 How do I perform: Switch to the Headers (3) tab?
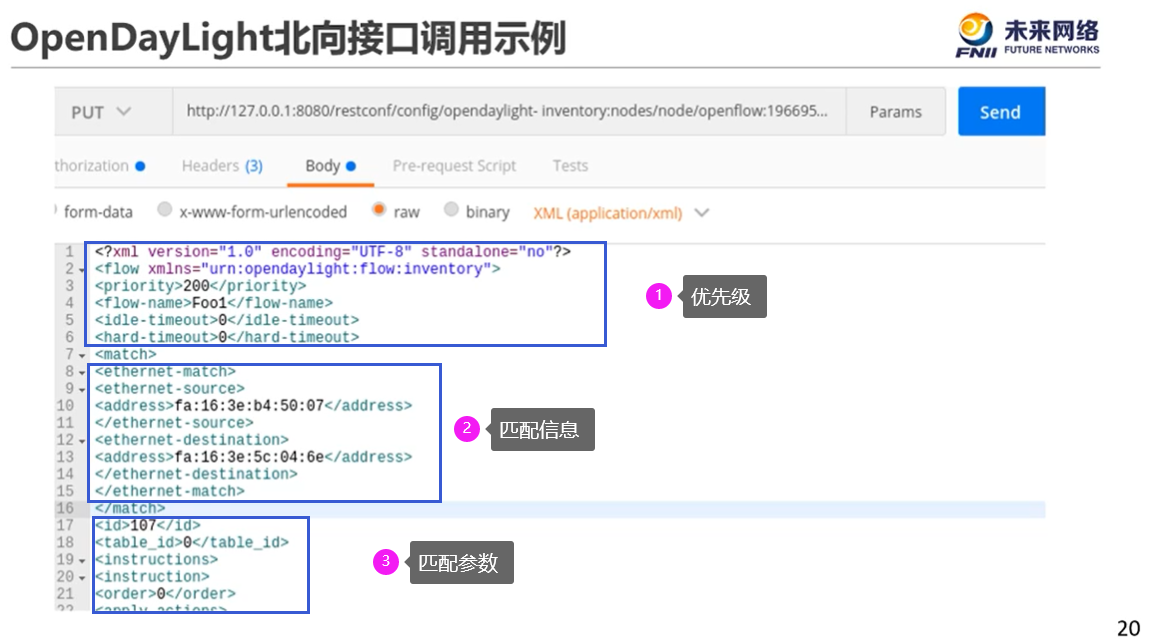click(222, 166)
